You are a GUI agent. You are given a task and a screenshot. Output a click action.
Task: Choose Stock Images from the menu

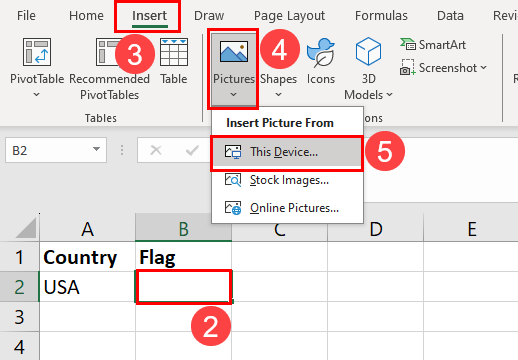click(x=287, y=180)
